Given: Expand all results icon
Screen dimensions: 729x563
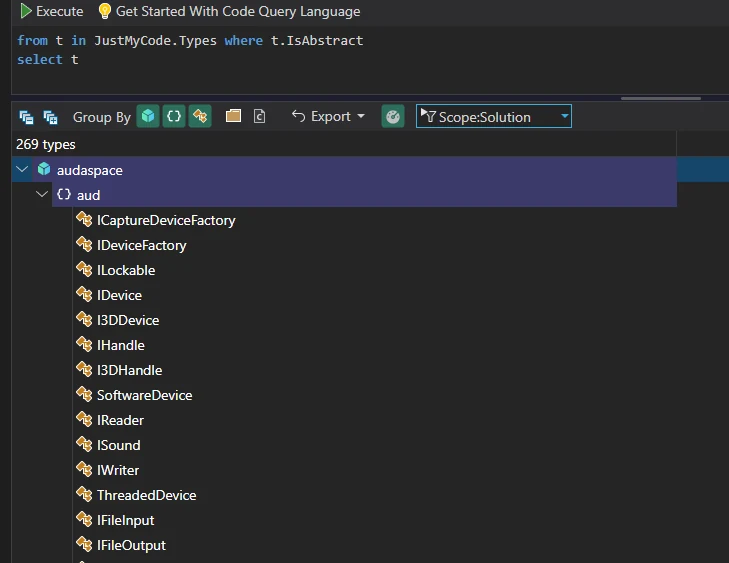Looking at the screenshot, I should tap(50, 117).
